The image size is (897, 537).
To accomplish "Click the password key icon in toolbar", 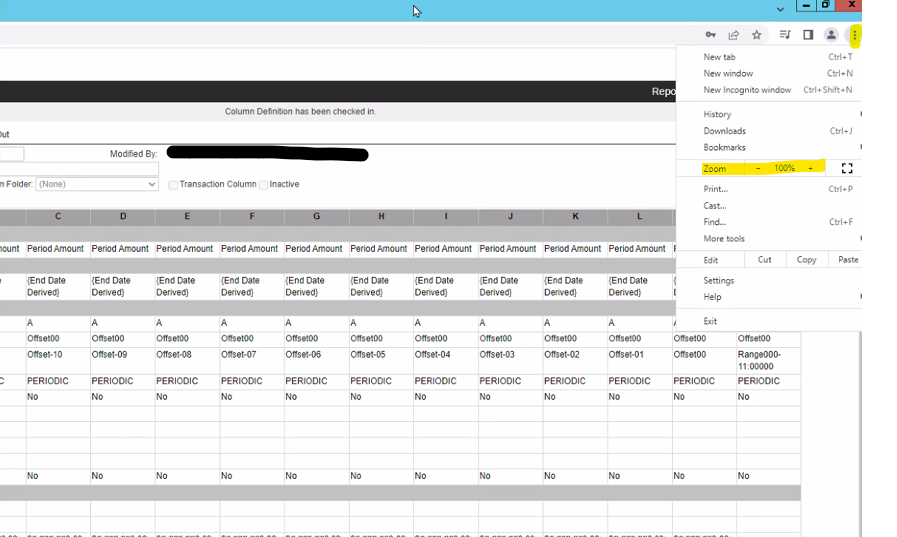I will point(710,35).
